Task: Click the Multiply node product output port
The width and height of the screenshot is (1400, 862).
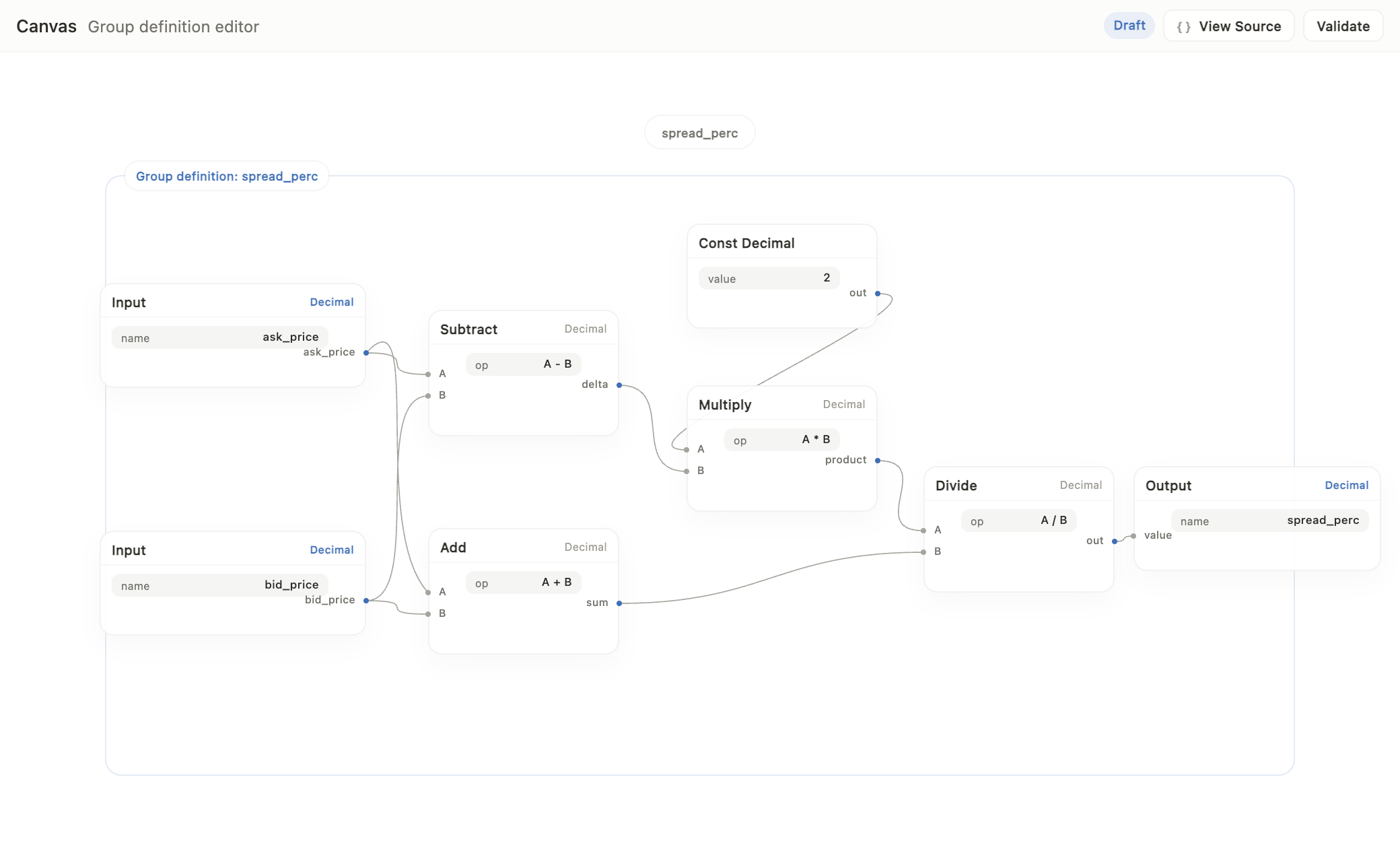Action: (878, 461)
